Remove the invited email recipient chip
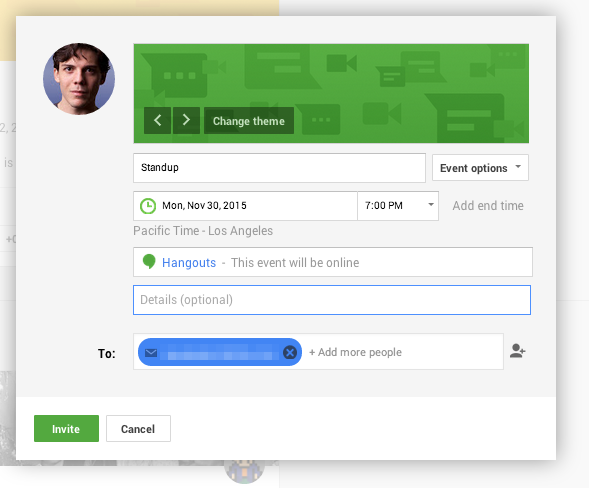 point(290,352)
